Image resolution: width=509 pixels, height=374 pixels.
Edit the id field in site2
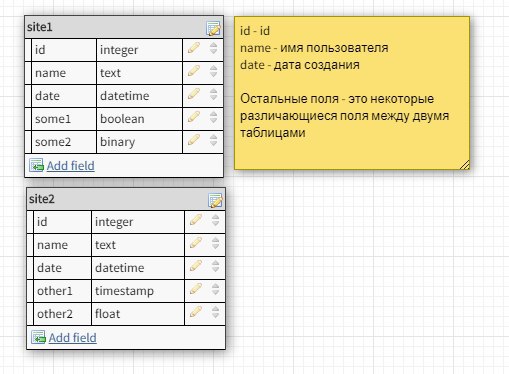pos(196,220)
